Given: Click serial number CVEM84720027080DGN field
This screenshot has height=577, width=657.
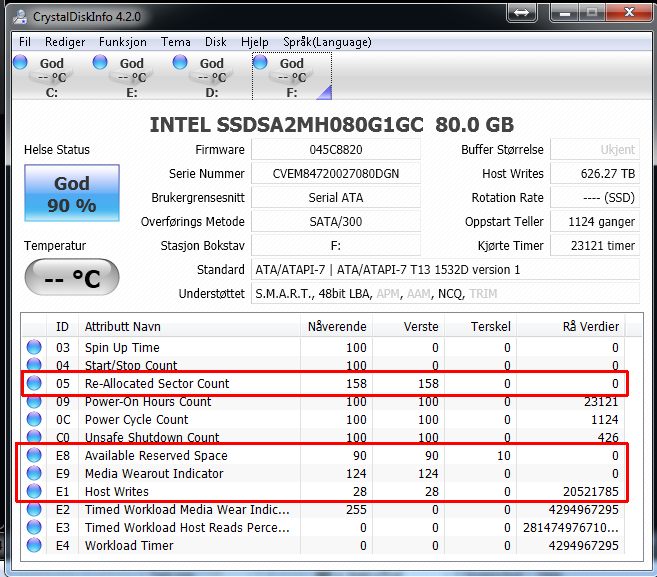Looking at the screenshot, I should click(336, 173).
